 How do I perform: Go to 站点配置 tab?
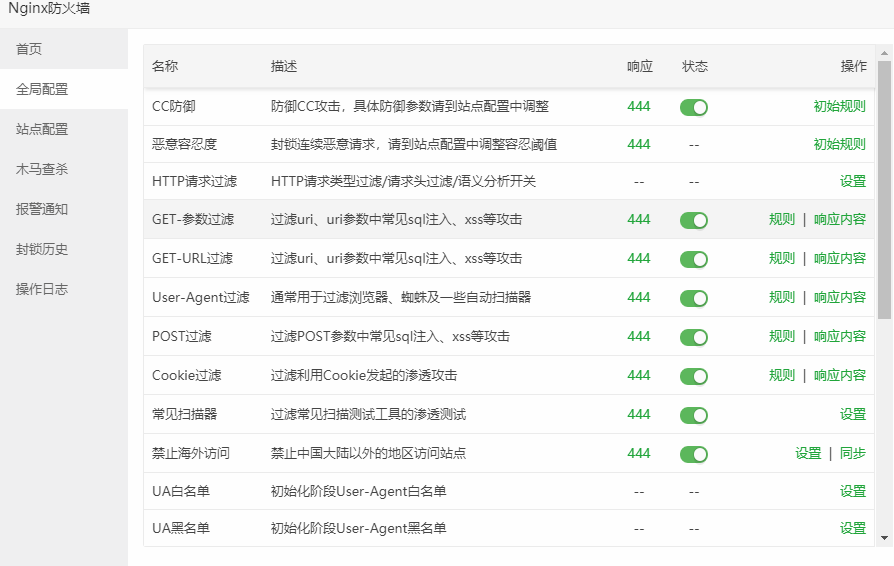point(64,129)
